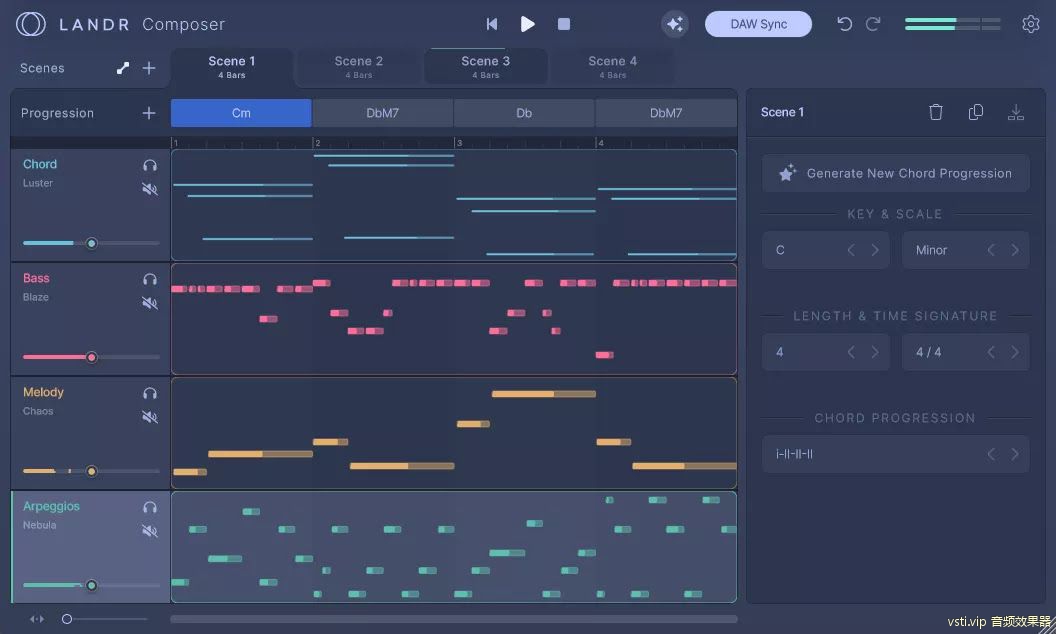This screenshot has width=1056, height=634.
Task: Adjust the Arpeggios track volume slider
Action: coord(91,585)
